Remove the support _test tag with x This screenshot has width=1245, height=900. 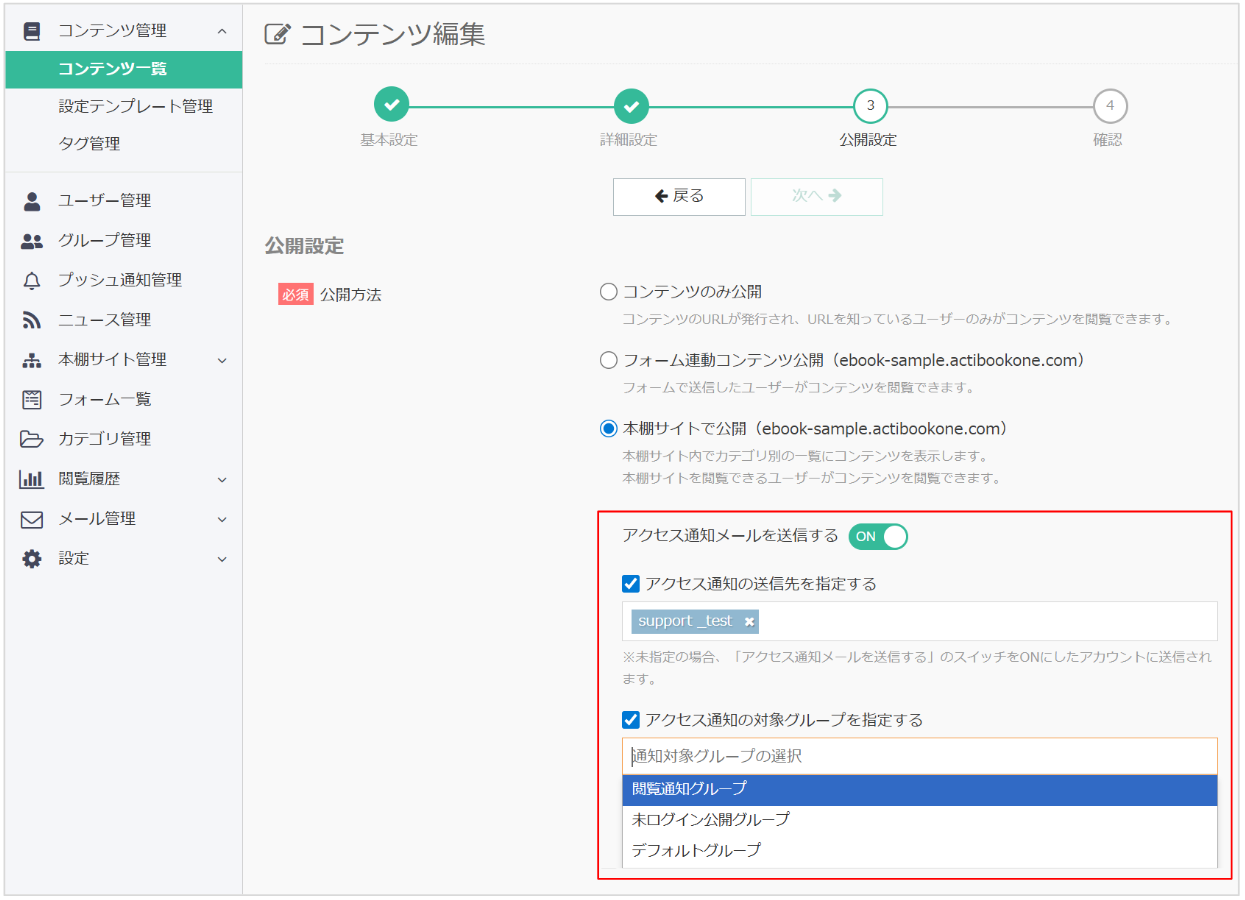749,622
